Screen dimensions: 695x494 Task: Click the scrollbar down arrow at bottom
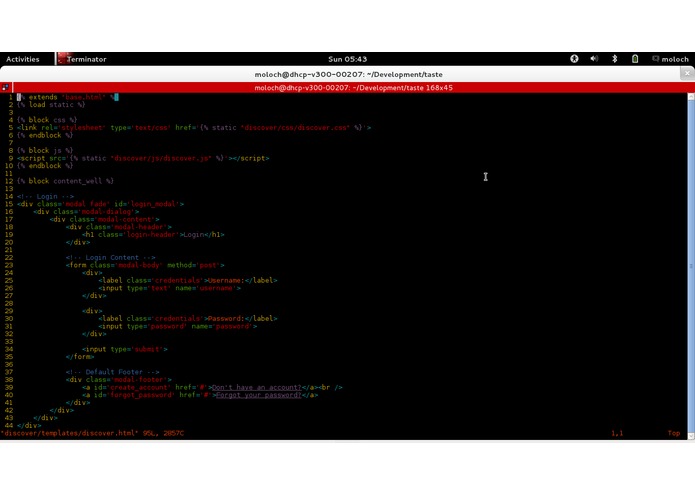click(x=691, y=436)
